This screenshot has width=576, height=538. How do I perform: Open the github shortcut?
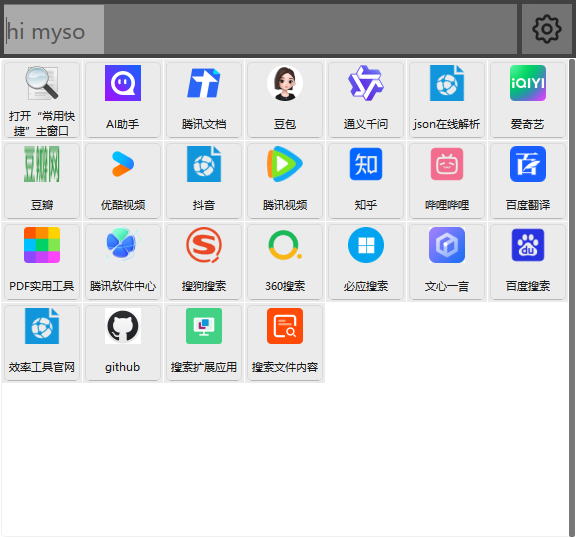point(123,343)
